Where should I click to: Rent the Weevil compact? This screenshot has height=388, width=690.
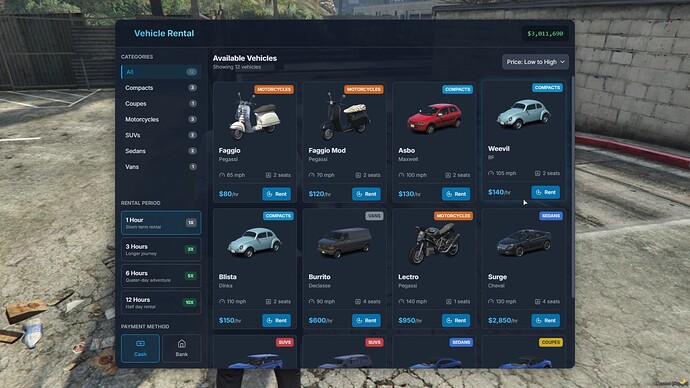546,192
